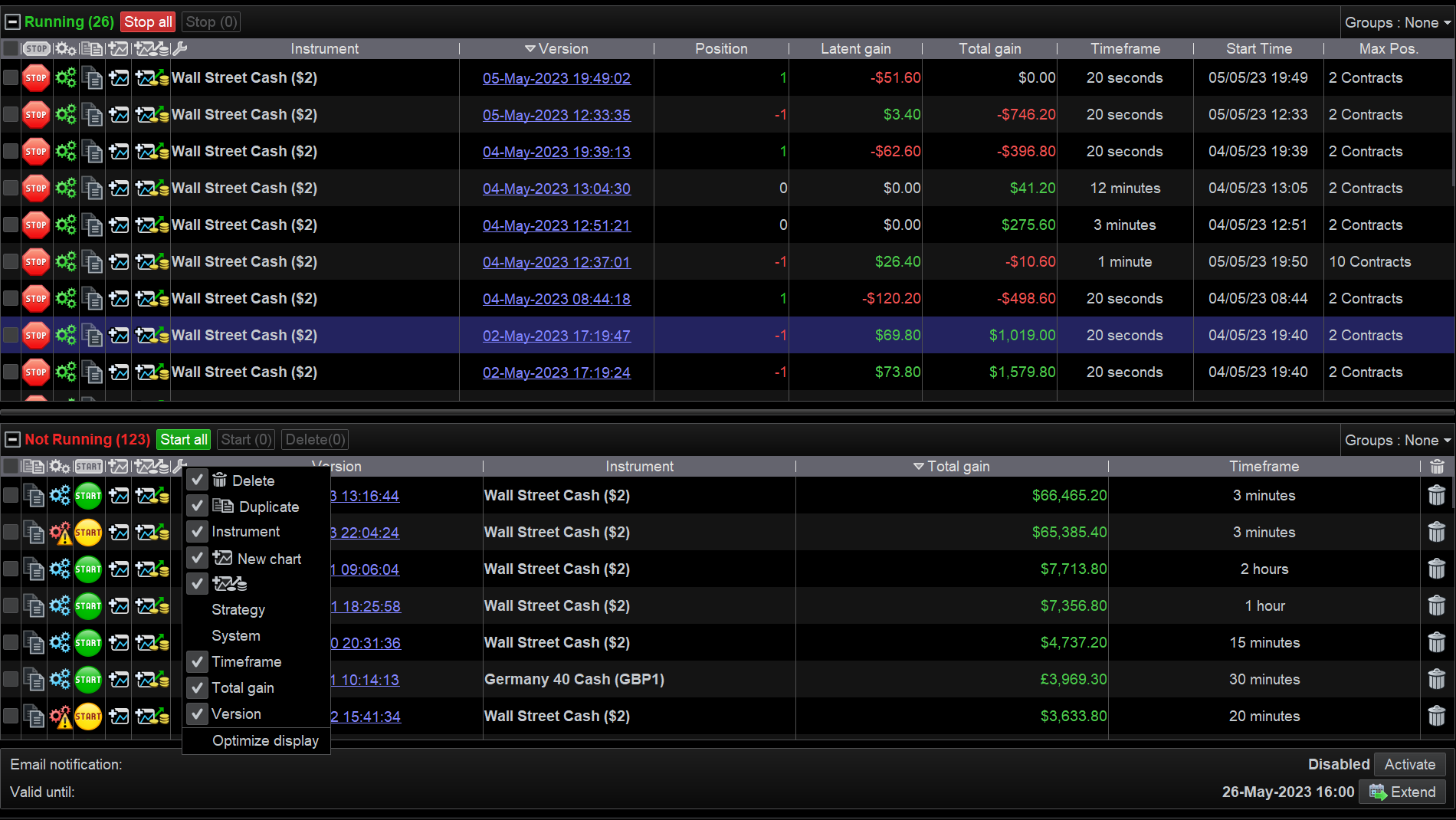Toggle the Delete column in the context menu

tap(256, 481)
